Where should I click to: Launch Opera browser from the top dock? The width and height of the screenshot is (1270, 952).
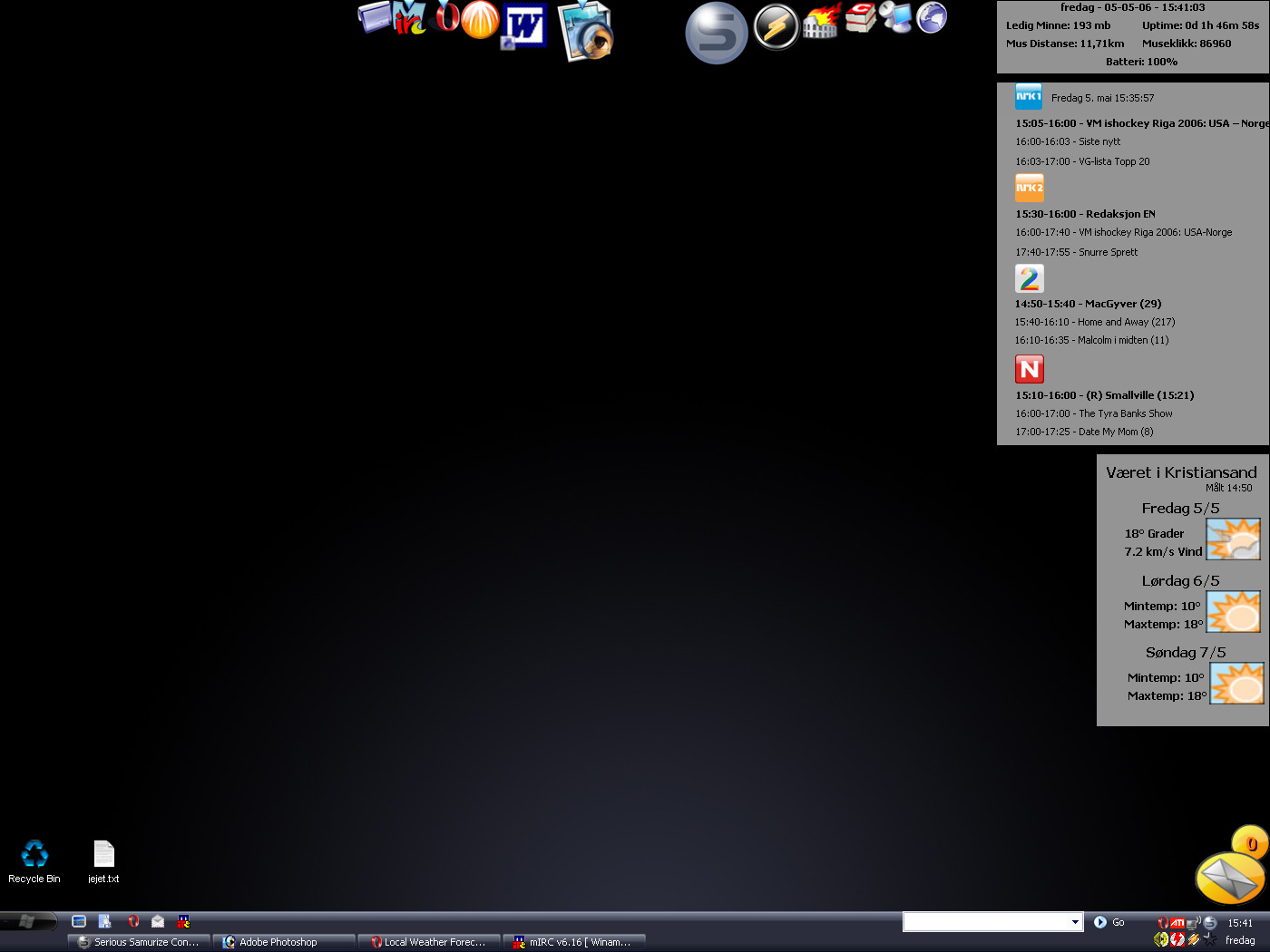click(446, 16)
